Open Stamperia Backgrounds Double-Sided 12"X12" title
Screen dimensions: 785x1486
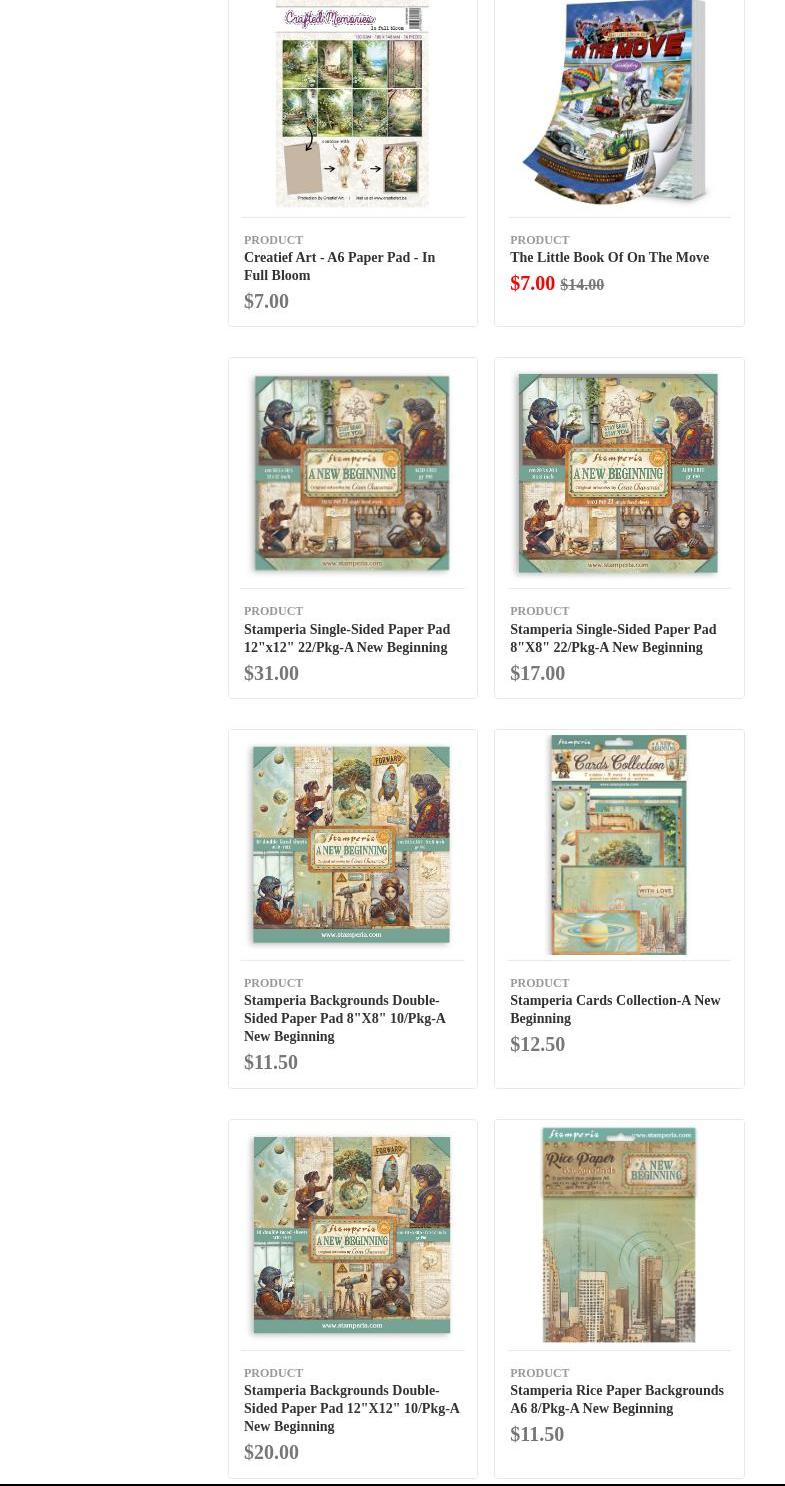click(352, 1408)
